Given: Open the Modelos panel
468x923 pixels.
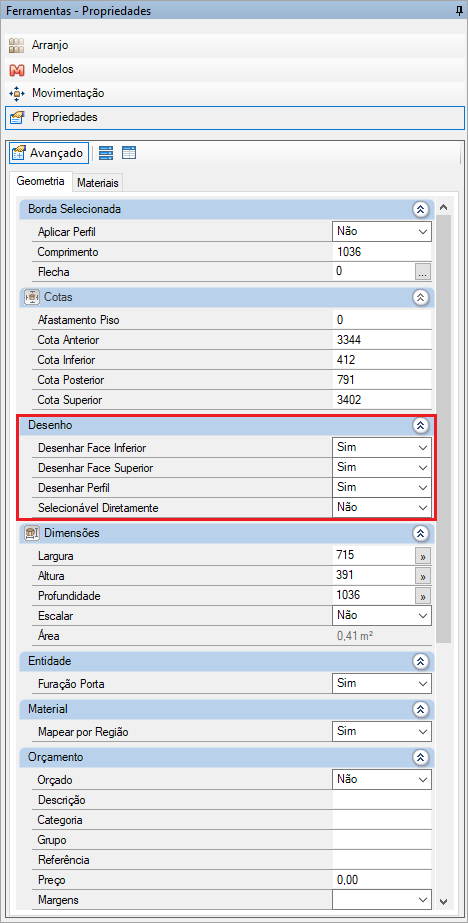Looking at the screenshot, I should pos(235,69).
